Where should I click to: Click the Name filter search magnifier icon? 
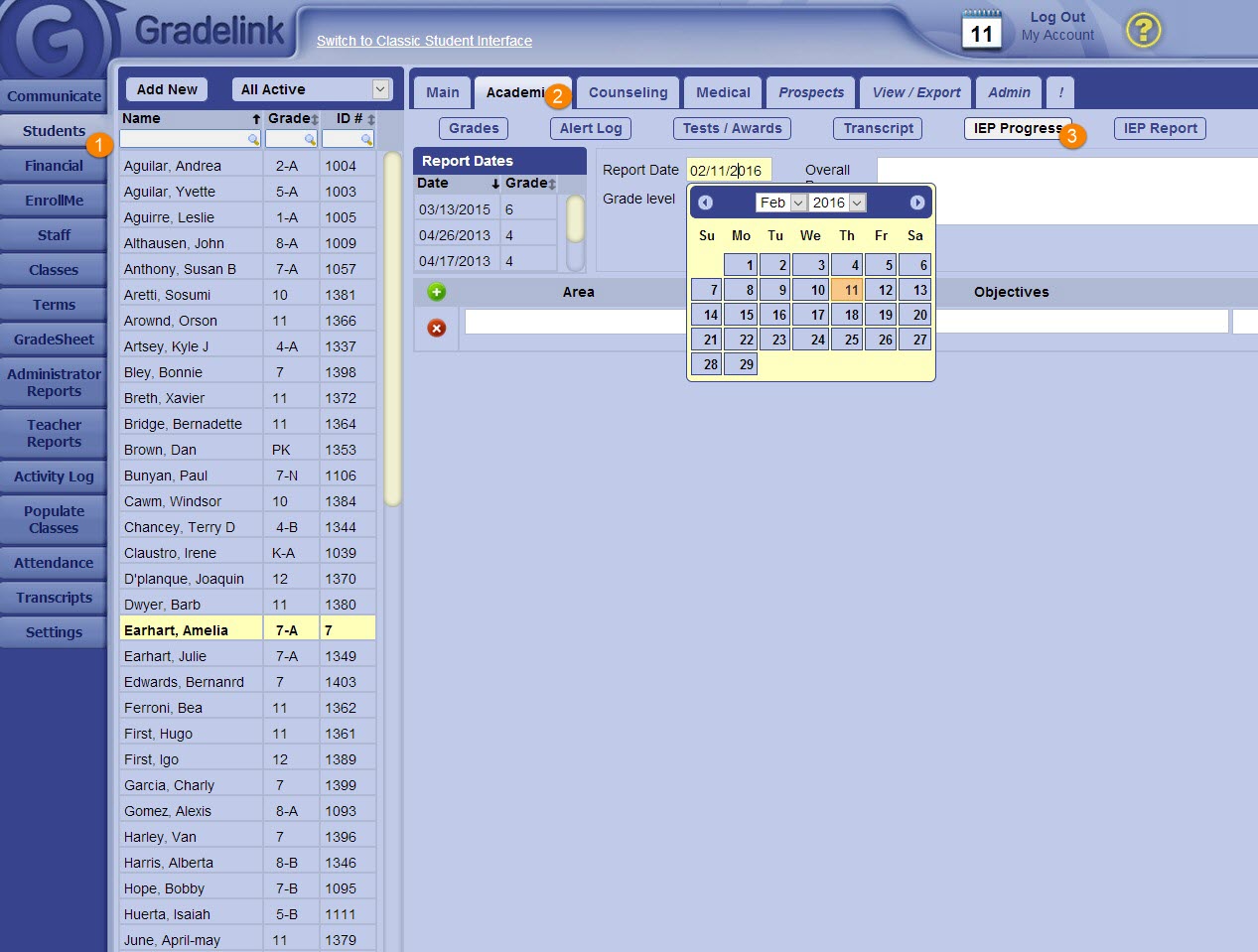[253, 140]
